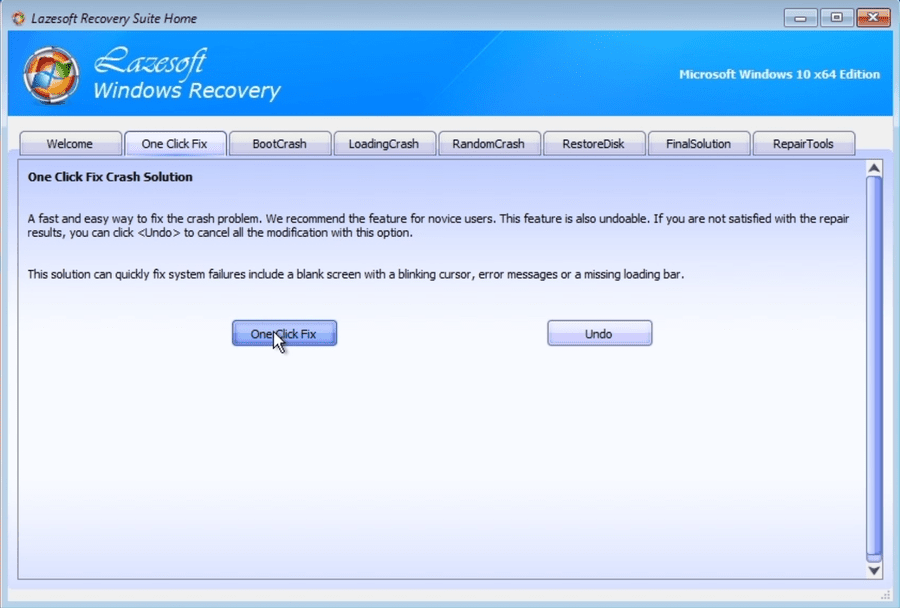Click the scroll down arrow
Viewport: 900px width, 608px height.
tap(874, 570)
